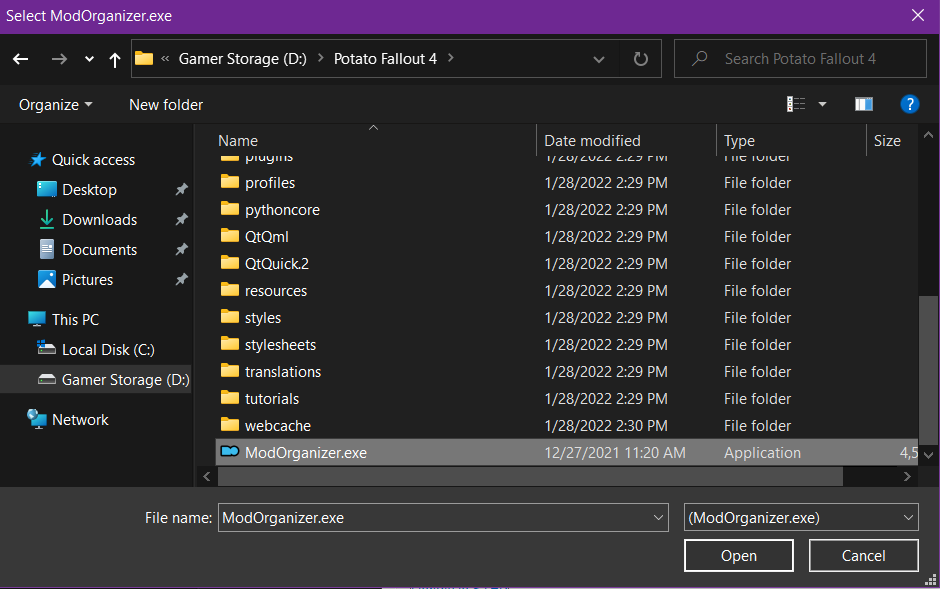Image resolution: width=940 pixels, height=589 pixels.
Task: Open Downloads in the sidebar
Action: [100, 220]
